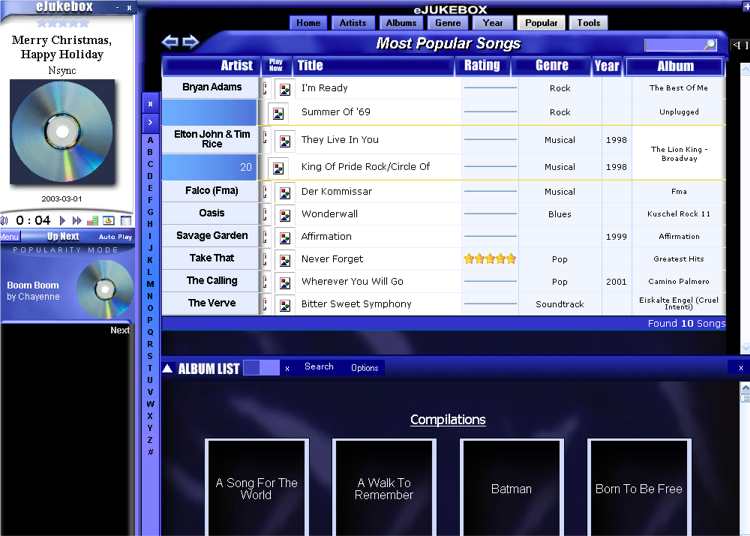Play now icon for Summer Of '69
Viewport: 750px width, 536px height.
278,113
